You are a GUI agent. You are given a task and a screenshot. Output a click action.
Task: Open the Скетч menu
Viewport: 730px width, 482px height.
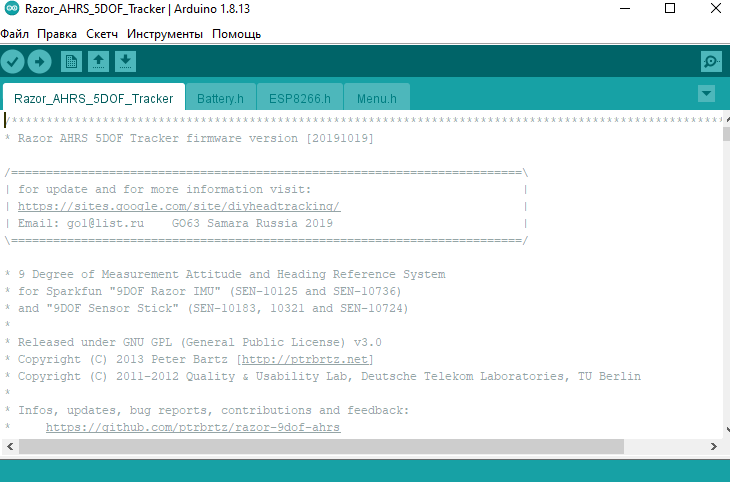pos(102,34)
